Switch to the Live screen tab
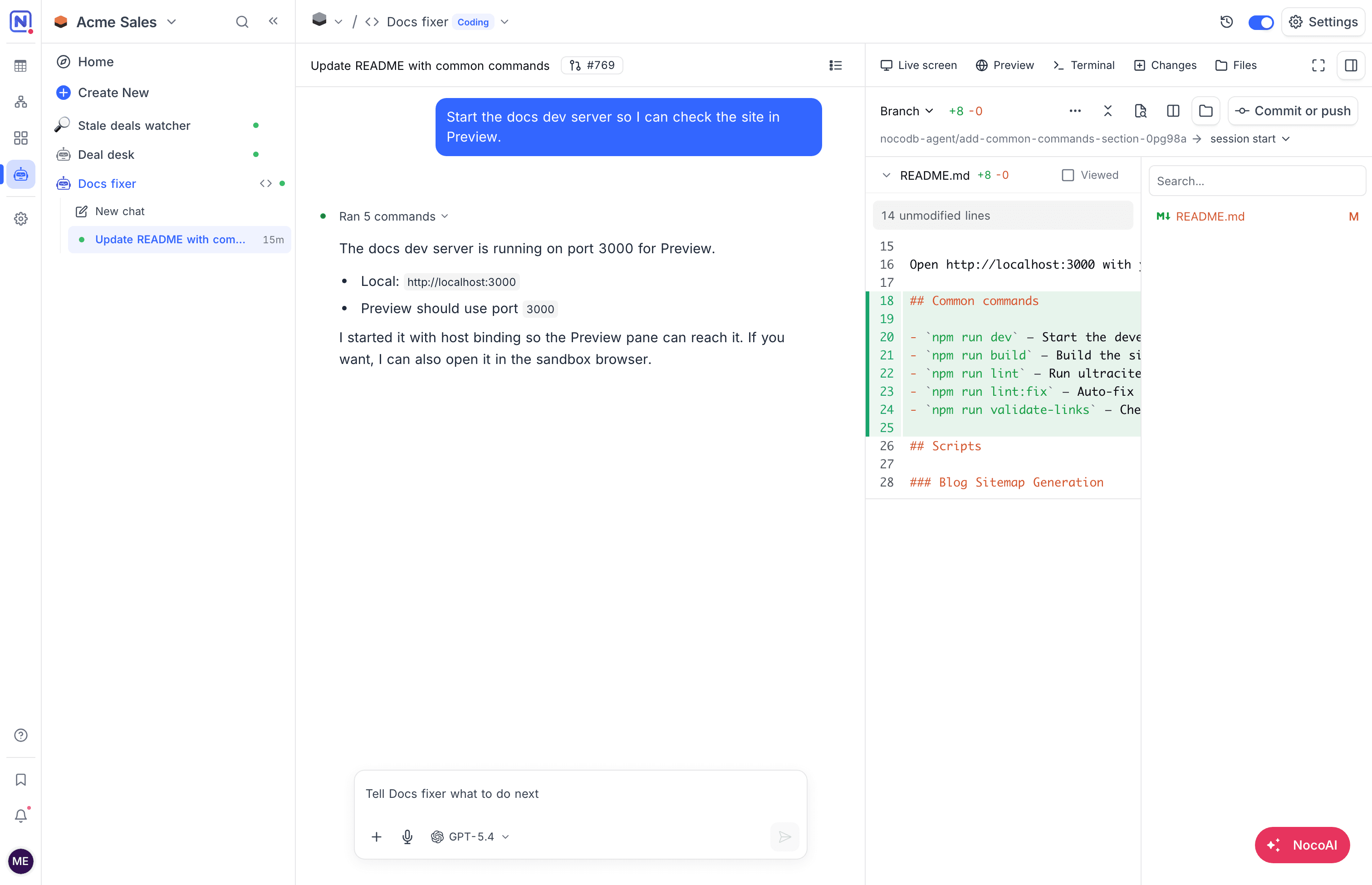Viewport: 1372px width, 885px height. tap(919, 65)
